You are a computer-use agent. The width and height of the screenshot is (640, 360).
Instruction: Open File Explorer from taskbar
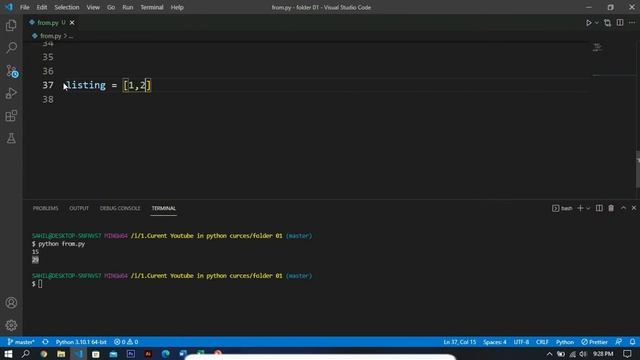pos(61,354)
